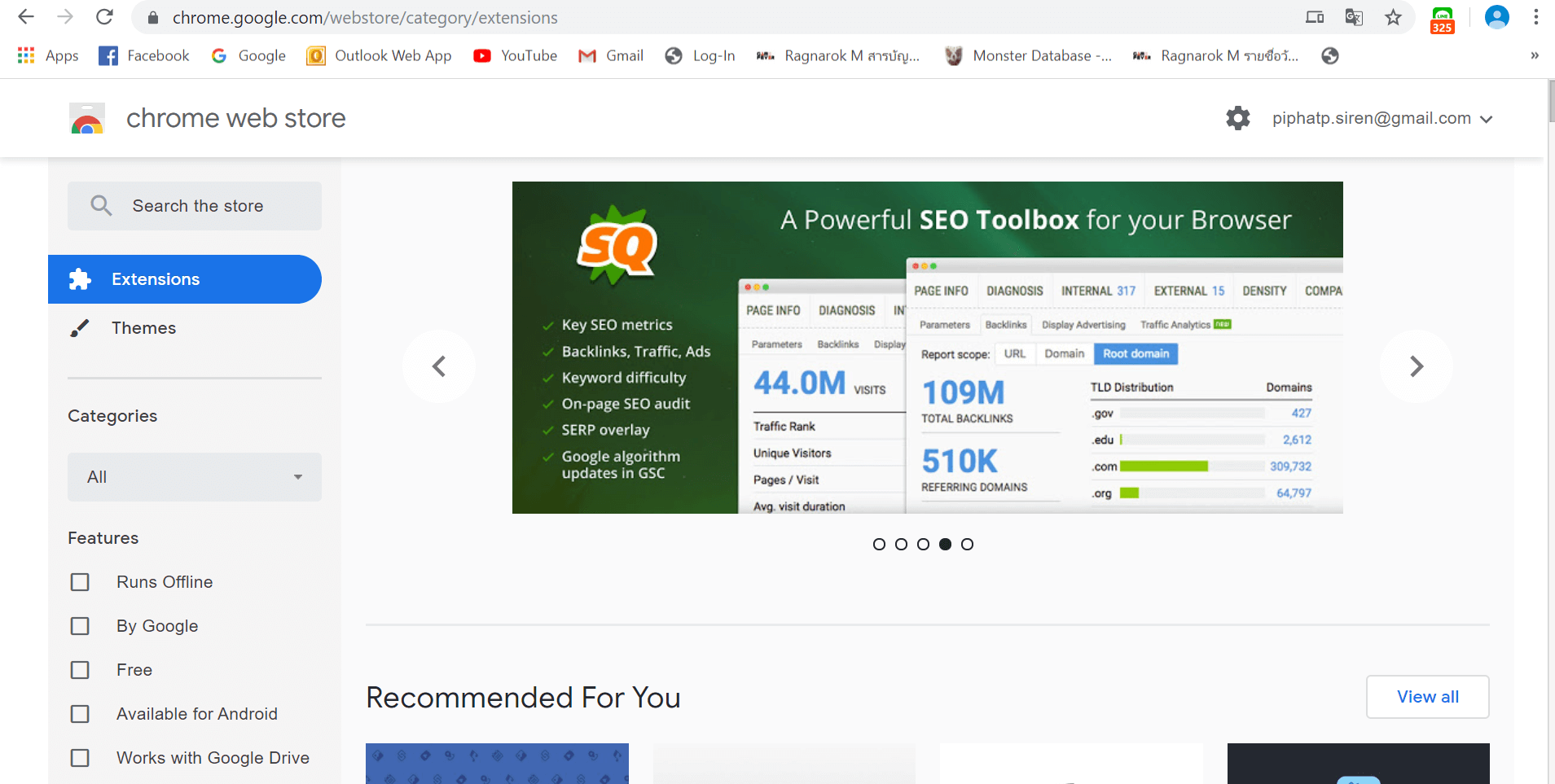
Task: Open the Log-In bookmark
Action: 701,55
